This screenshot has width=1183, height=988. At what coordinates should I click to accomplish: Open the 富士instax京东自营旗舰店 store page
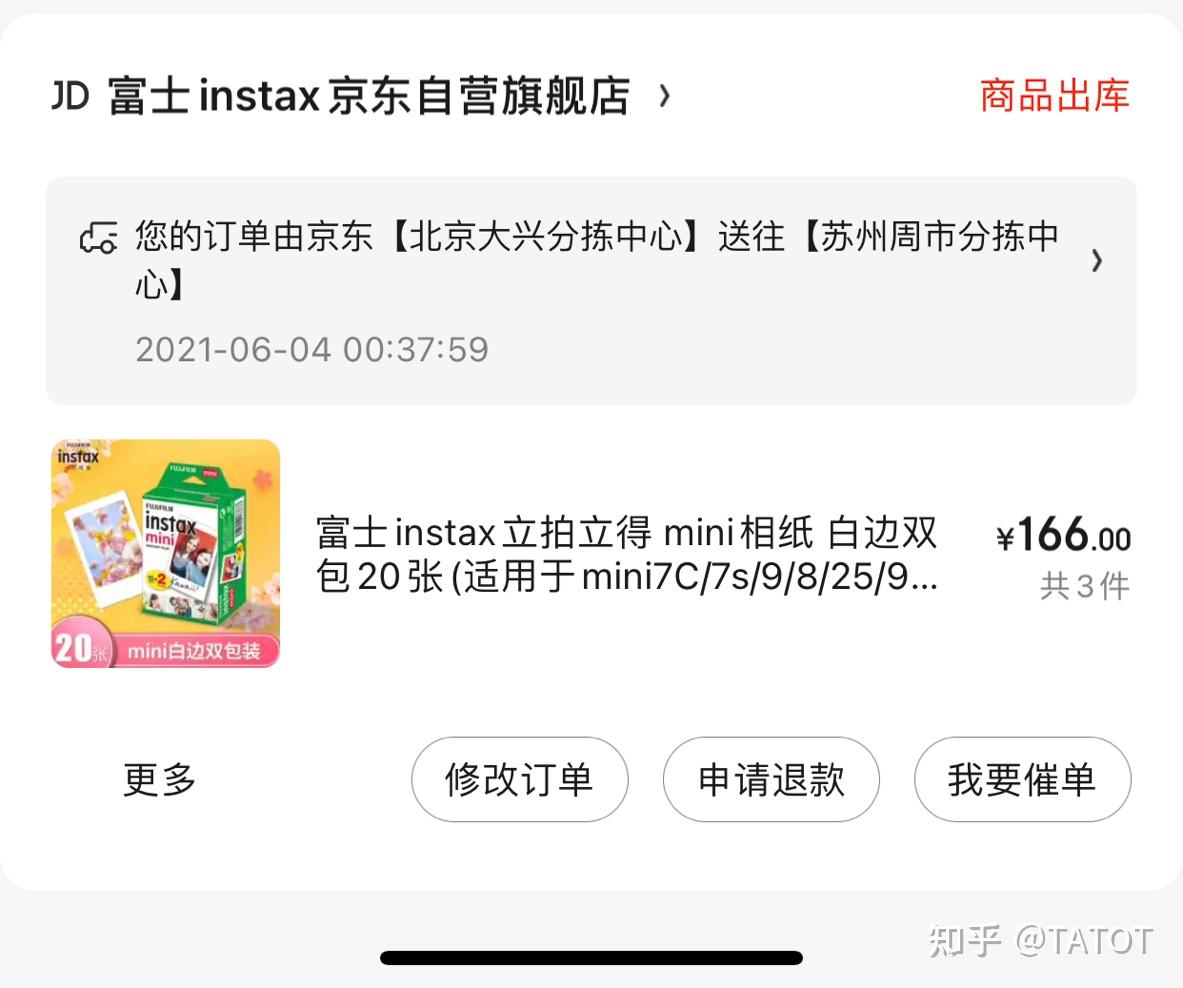[x=369, y=96]
